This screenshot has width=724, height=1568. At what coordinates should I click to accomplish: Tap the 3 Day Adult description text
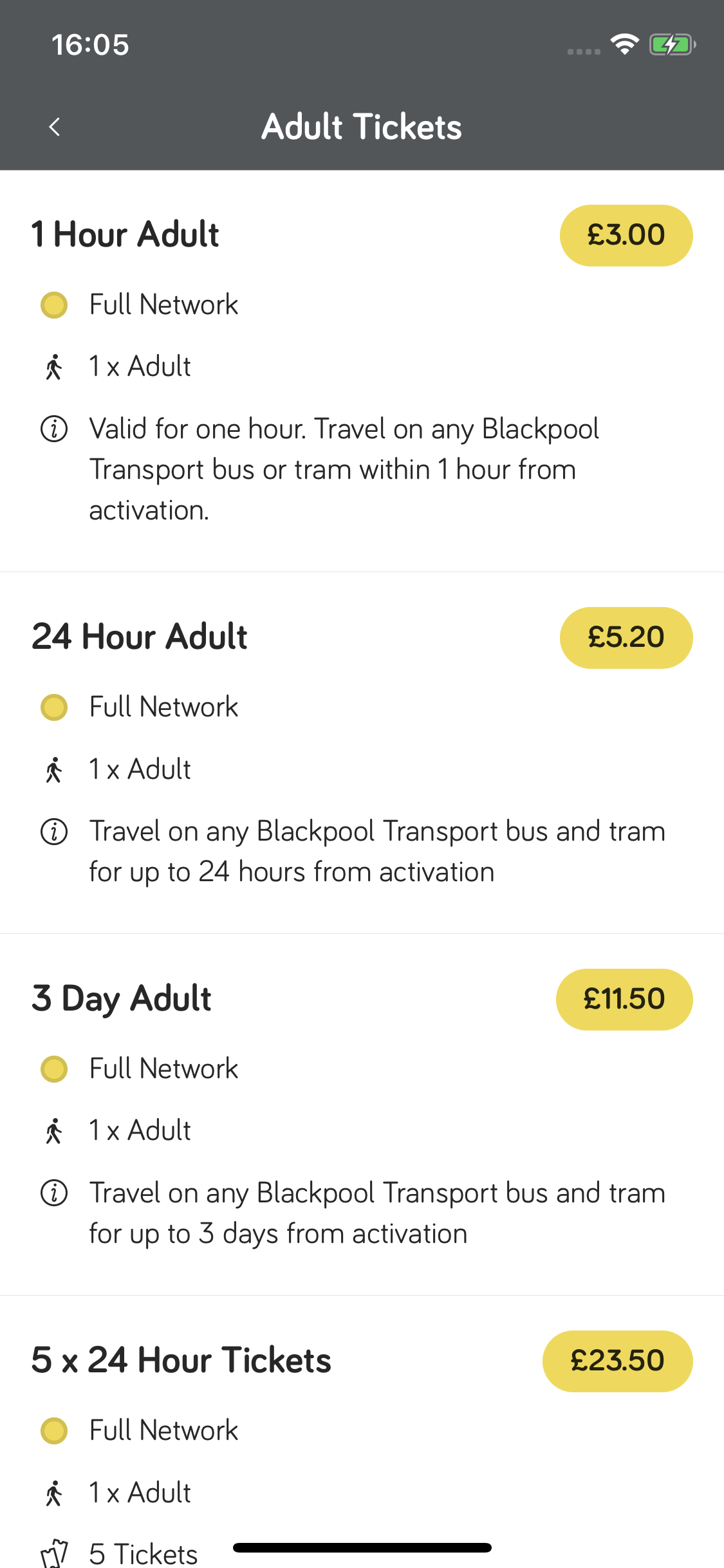pyautogui.click(x=376, y=1213)
